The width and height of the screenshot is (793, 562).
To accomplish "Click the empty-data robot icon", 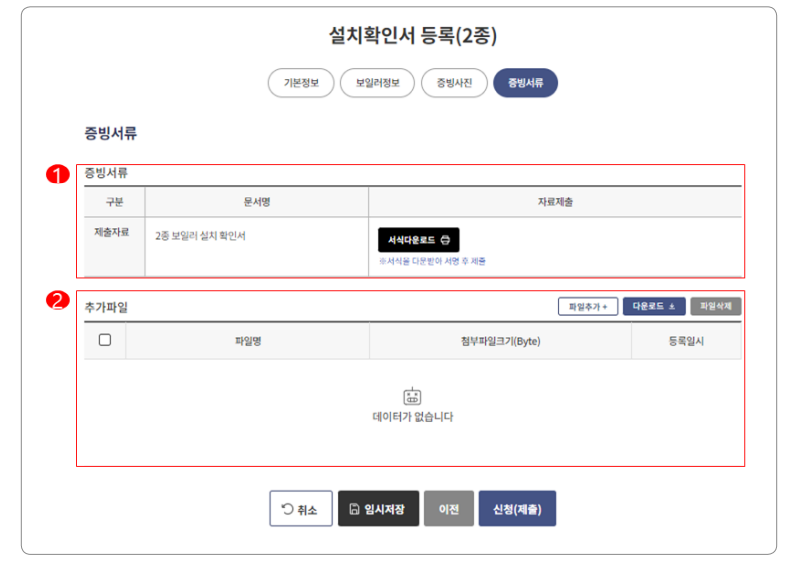I will tap(412, 396).
